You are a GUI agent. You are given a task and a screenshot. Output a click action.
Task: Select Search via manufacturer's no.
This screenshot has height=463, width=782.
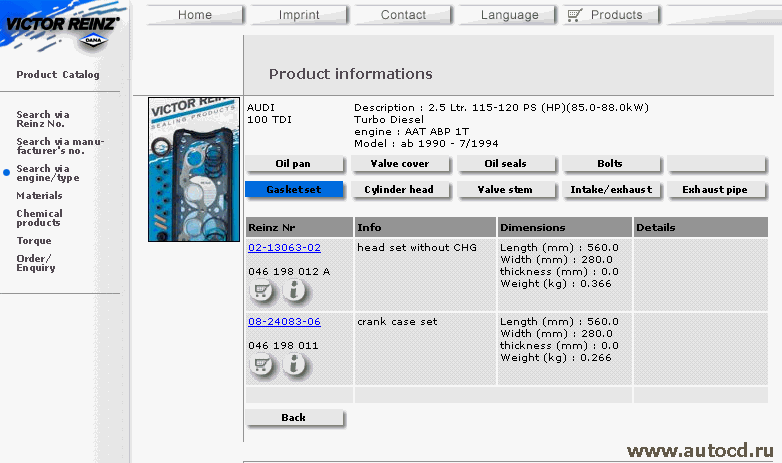pyautogui.click(x=60, y=146)
